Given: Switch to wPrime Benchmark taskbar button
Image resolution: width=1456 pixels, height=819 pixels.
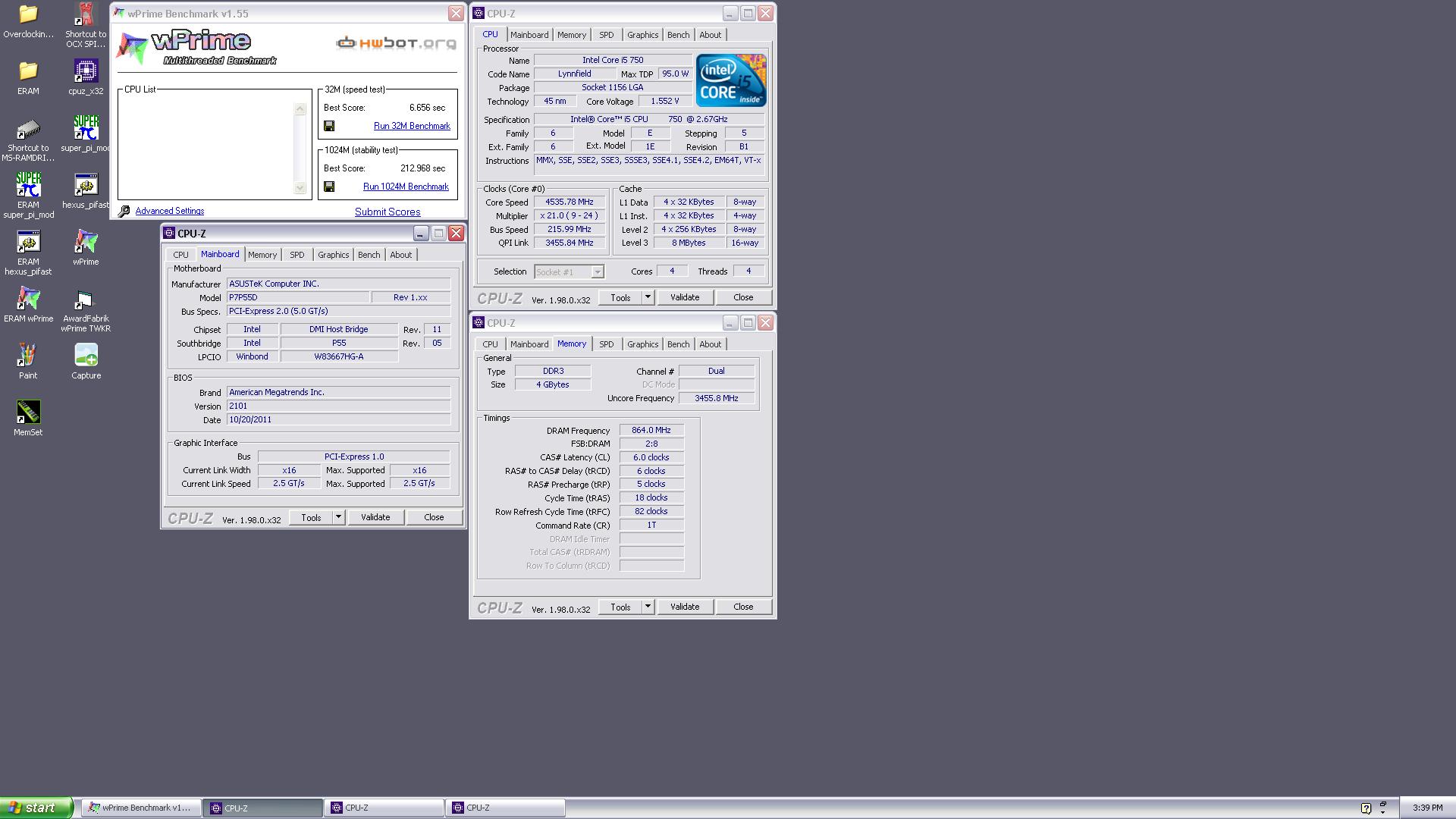Looking at the screenshot, I should [x=142, y=808].
